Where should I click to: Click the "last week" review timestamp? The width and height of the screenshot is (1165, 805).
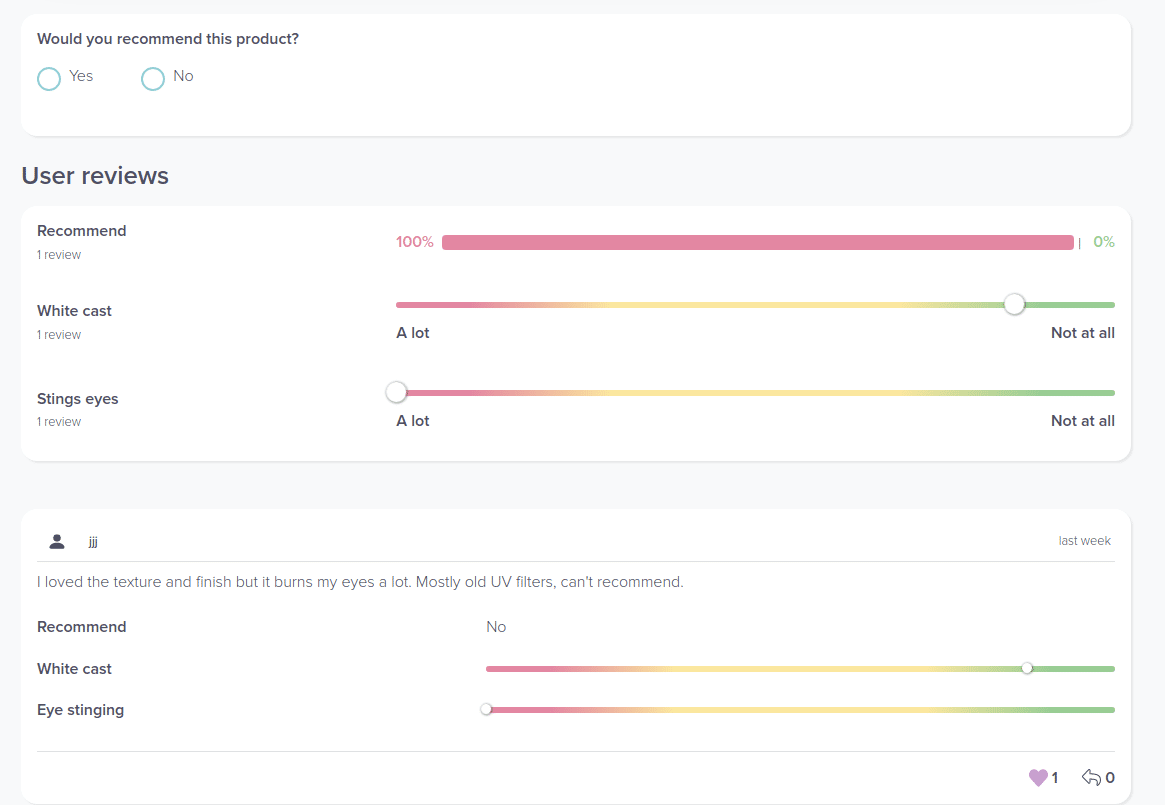tap(1084, 541)
